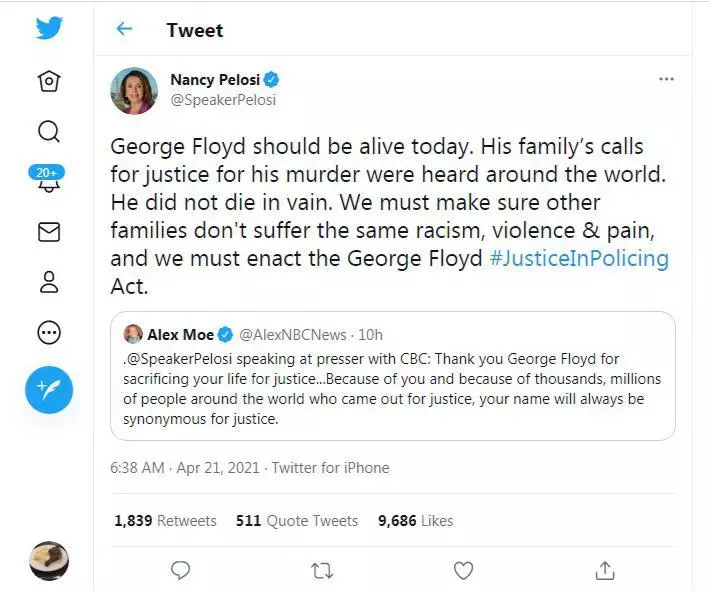Open Notifications bell with 20+ badge
Screen dimensions: 709x591
(48, 180)
